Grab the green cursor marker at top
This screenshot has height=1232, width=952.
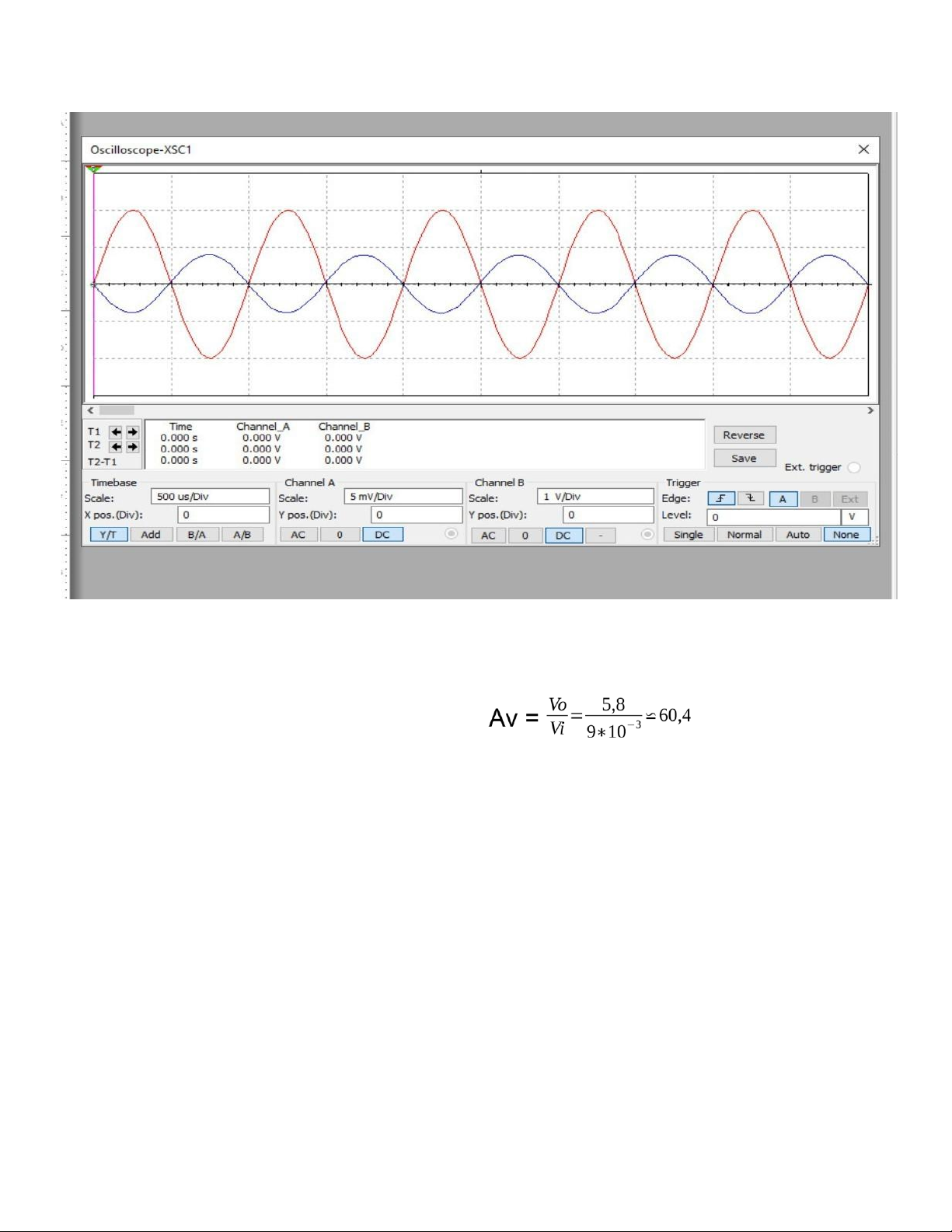click(x=93, y=168)
